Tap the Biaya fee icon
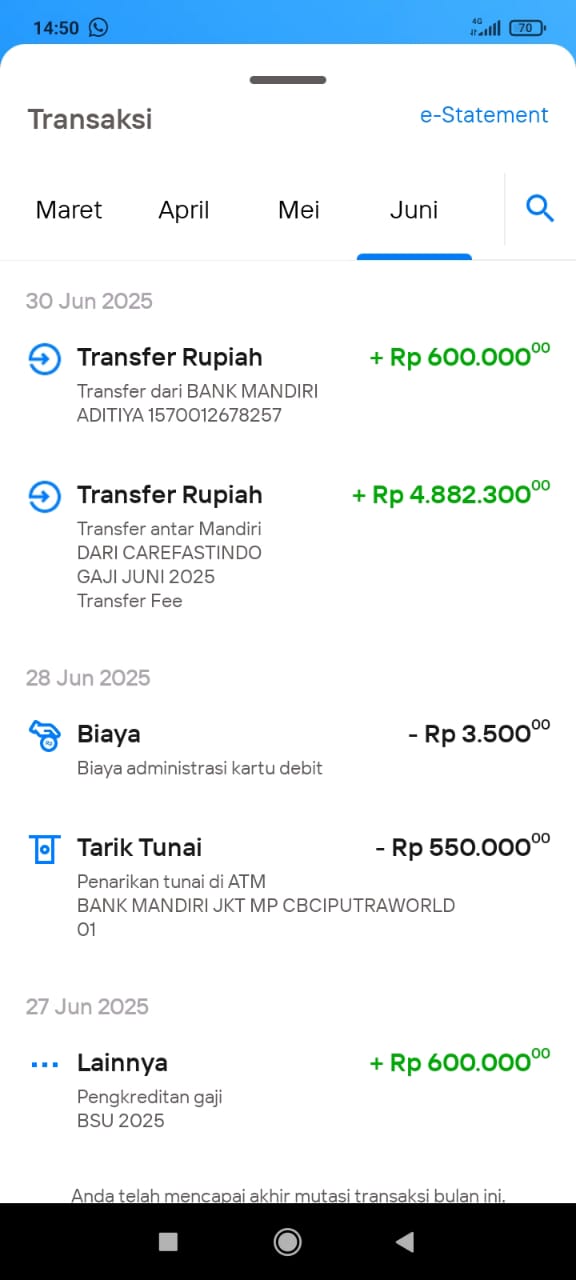 45,736
